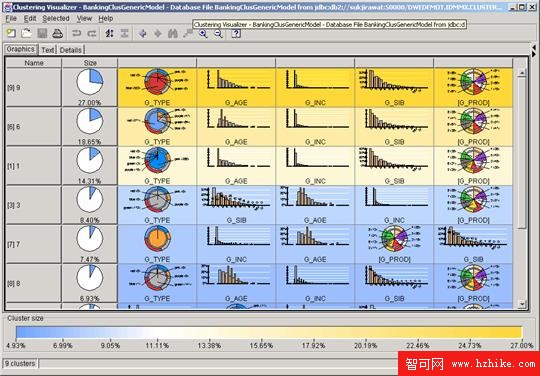The width and height of the screenshot is (540, 376).
Task: Click the 18.65% size pie chart
Action: (x=90, y=121)
